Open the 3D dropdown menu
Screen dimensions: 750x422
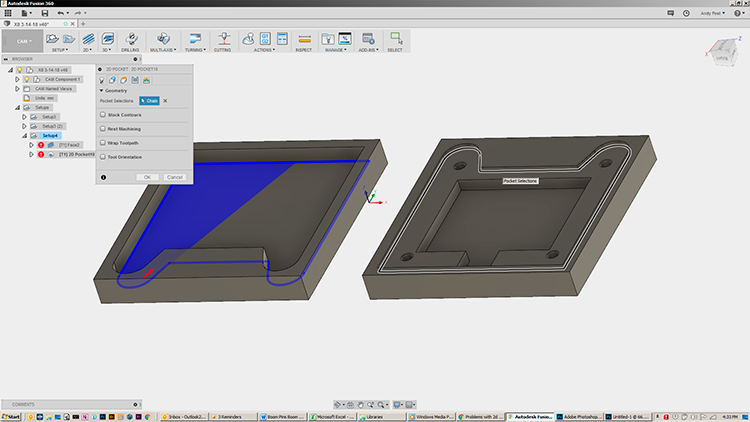[106, 50]
